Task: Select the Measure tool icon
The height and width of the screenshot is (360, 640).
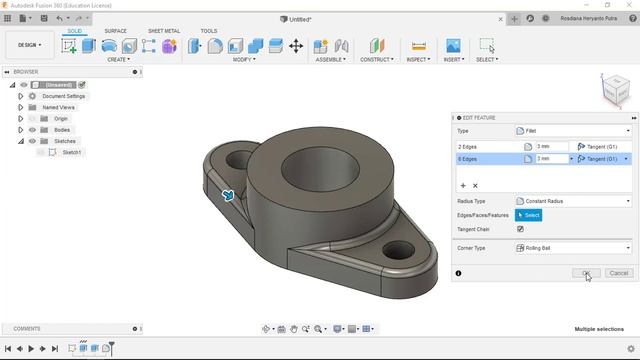Action: click(x=419, y=46)
